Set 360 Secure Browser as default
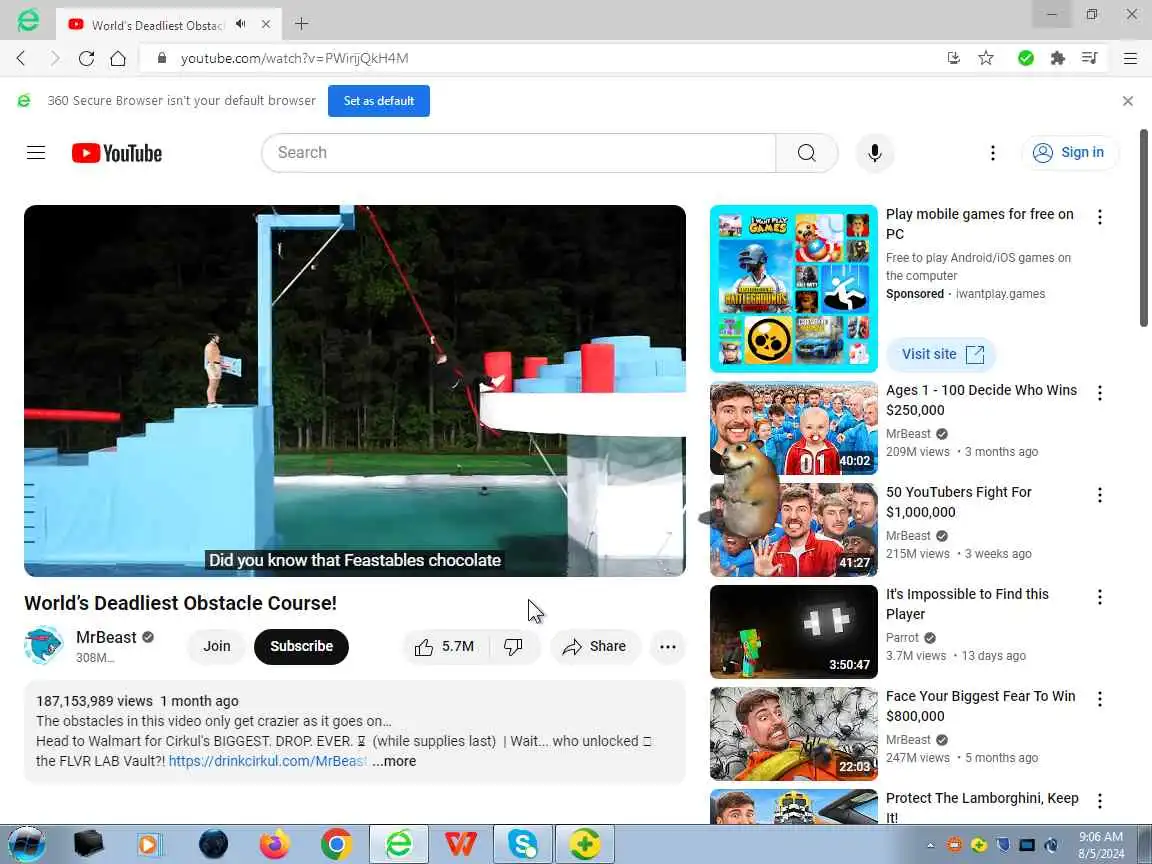The height and width of the screenshot is (864, 1152). [x=378, y=101]
